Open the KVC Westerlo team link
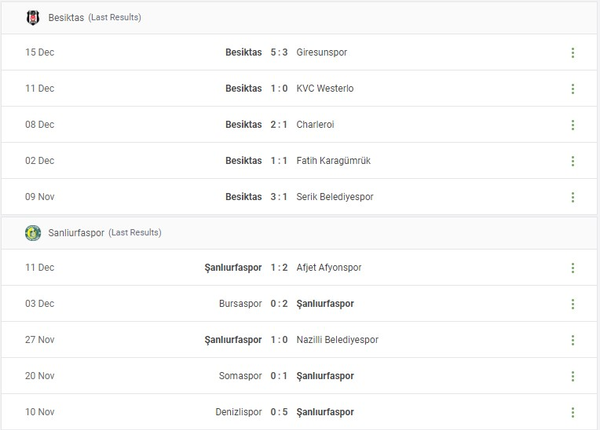Viewport: 600px width, 430px height. pos(325,89)
